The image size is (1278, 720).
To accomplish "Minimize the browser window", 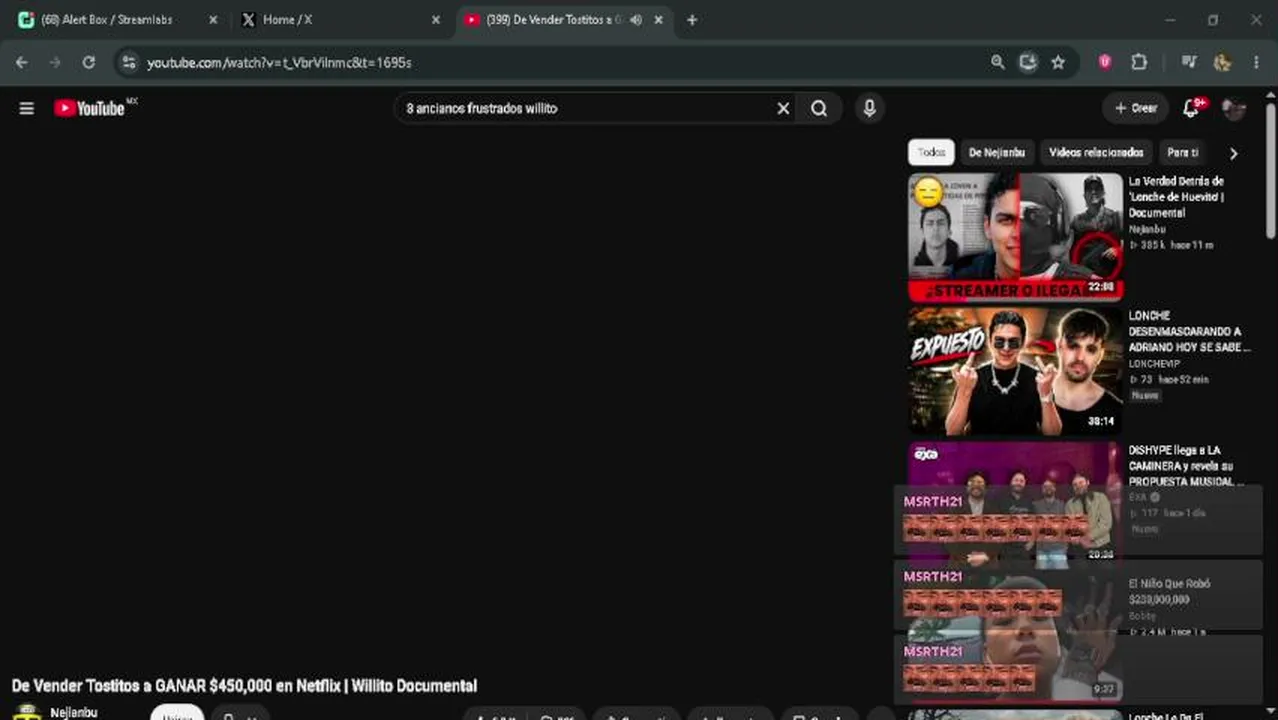I will tap(1170, 19).
